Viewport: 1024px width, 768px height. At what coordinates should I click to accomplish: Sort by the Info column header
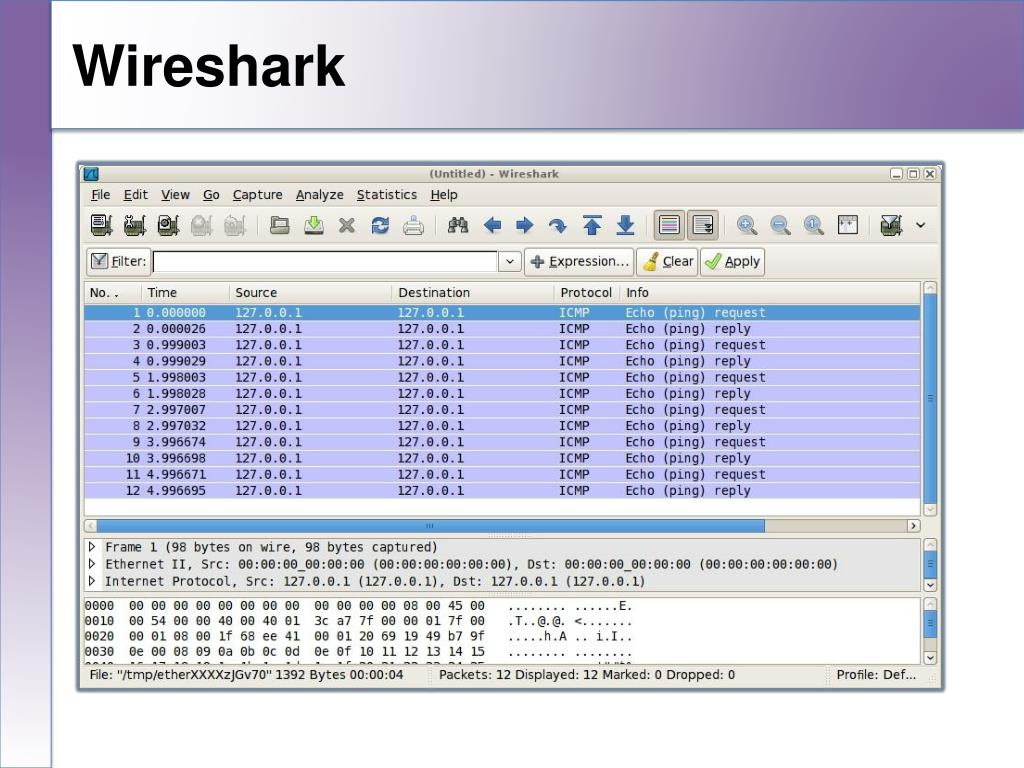pyautogui.click(x=770, y=293)
